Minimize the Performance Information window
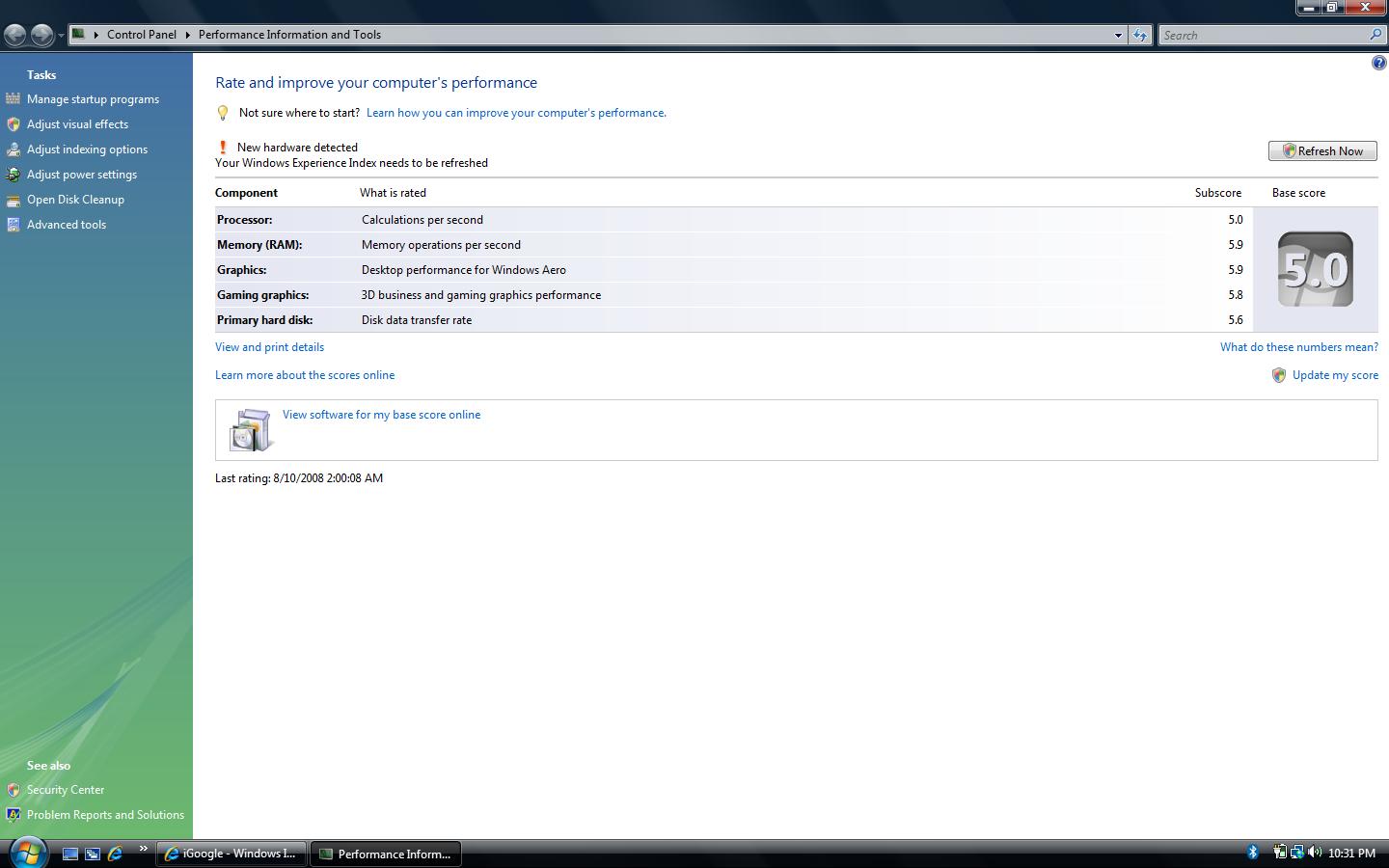 click(x=1308, y=7)
